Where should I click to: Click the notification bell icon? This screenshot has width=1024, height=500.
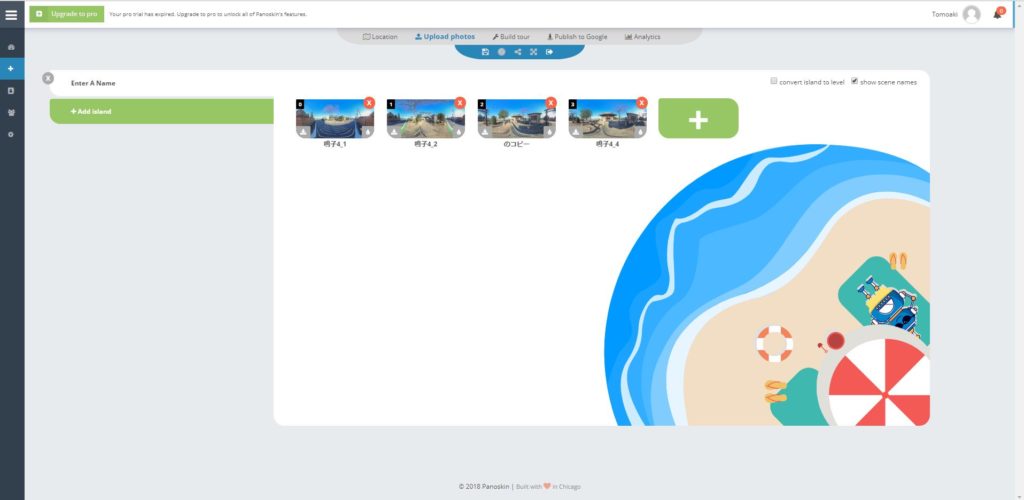click(x=997, y=14)
